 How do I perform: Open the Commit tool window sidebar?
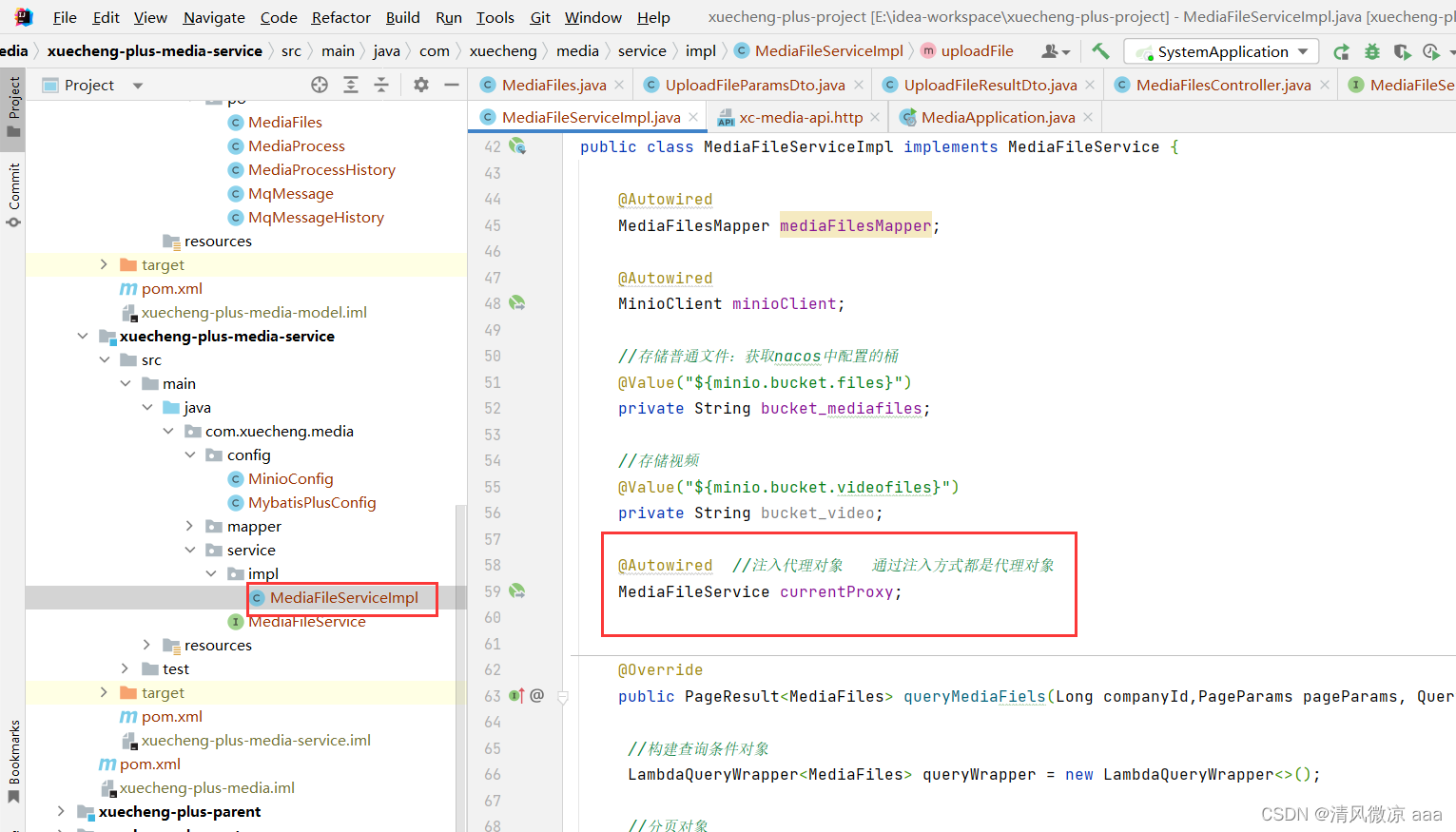click(13, 195)
